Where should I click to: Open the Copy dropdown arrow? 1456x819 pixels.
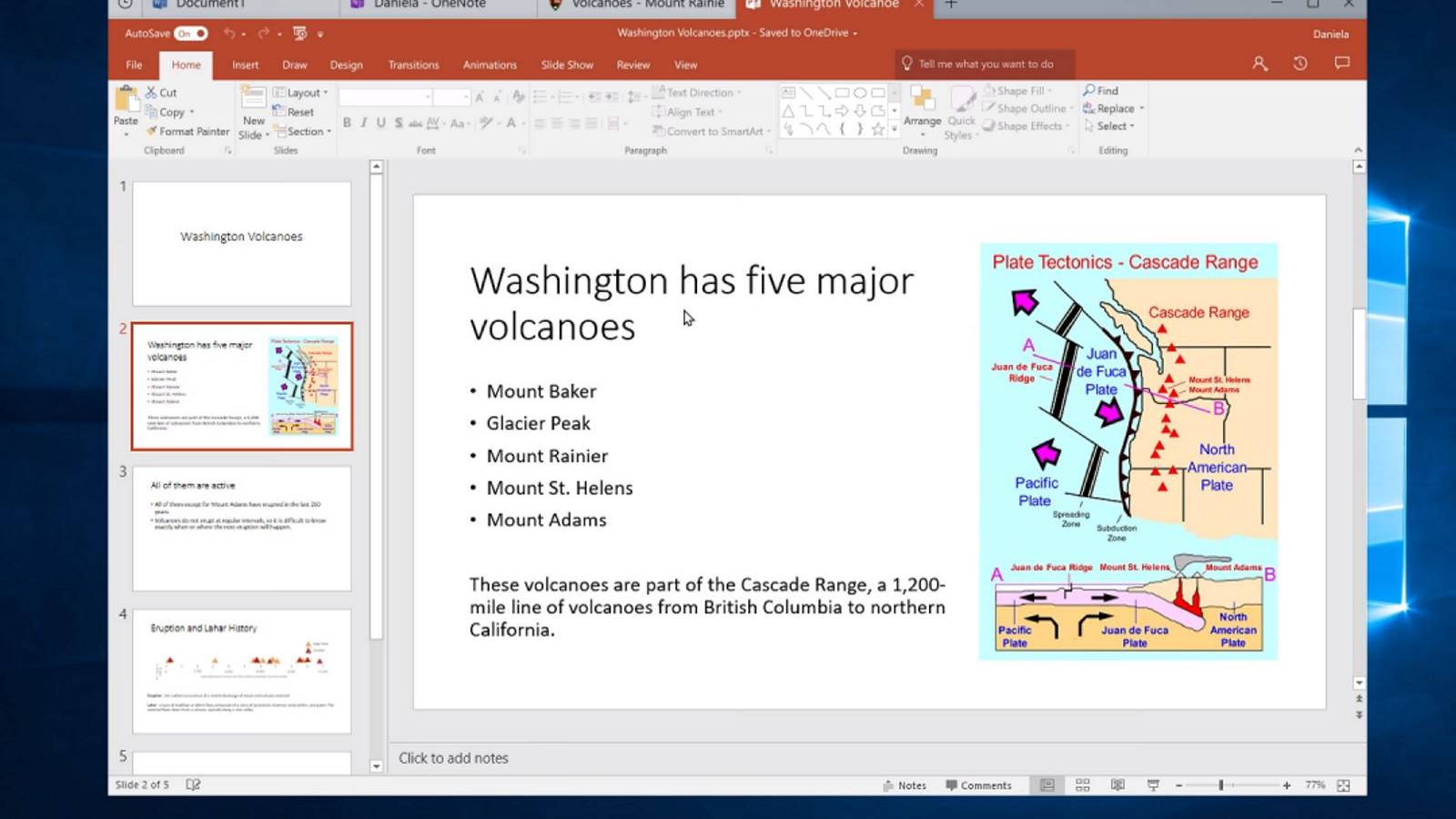(192, 112)
